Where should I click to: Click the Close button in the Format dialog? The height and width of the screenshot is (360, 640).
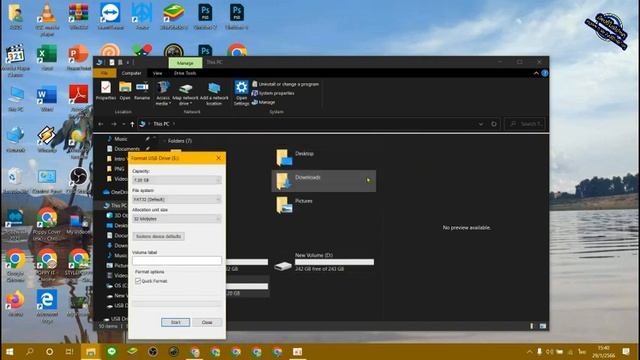[x=207, y=322]
